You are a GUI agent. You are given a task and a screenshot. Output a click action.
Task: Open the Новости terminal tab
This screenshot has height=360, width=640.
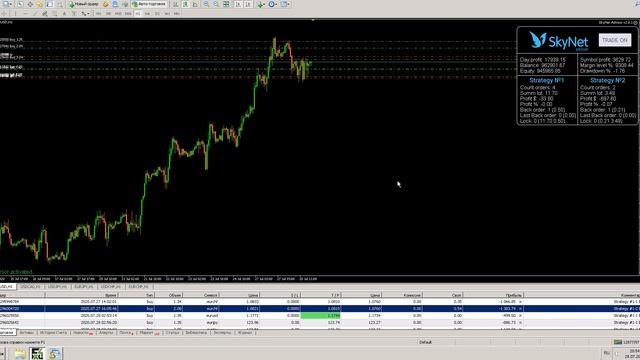82,333
